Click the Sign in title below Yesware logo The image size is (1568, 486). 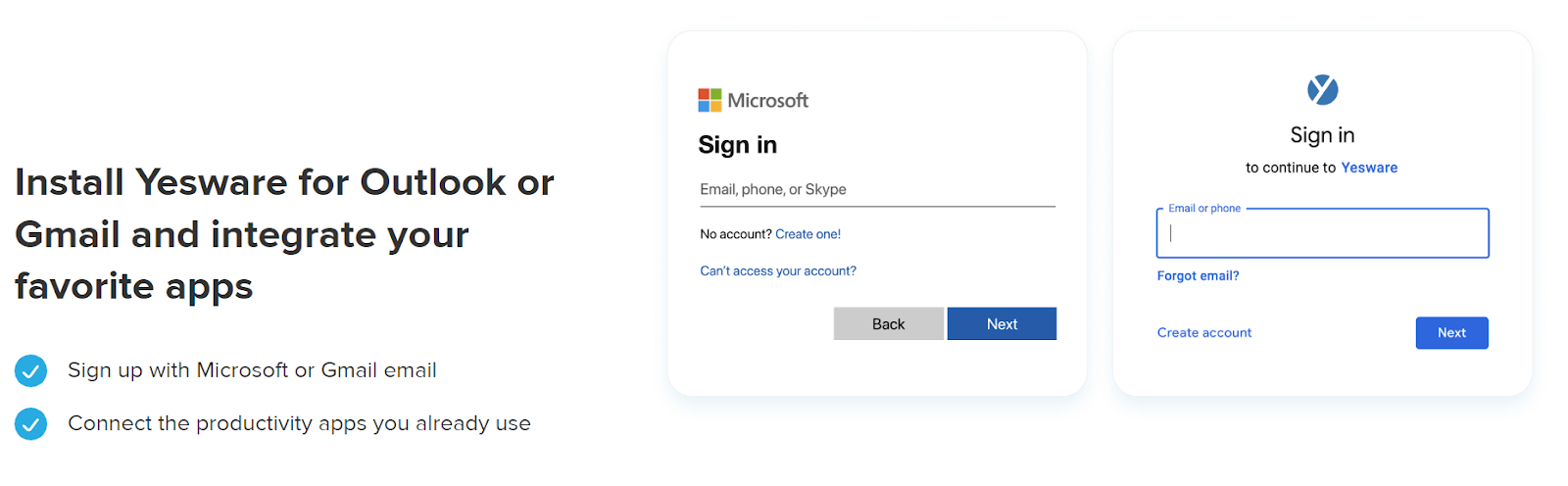pos(1322,135)
